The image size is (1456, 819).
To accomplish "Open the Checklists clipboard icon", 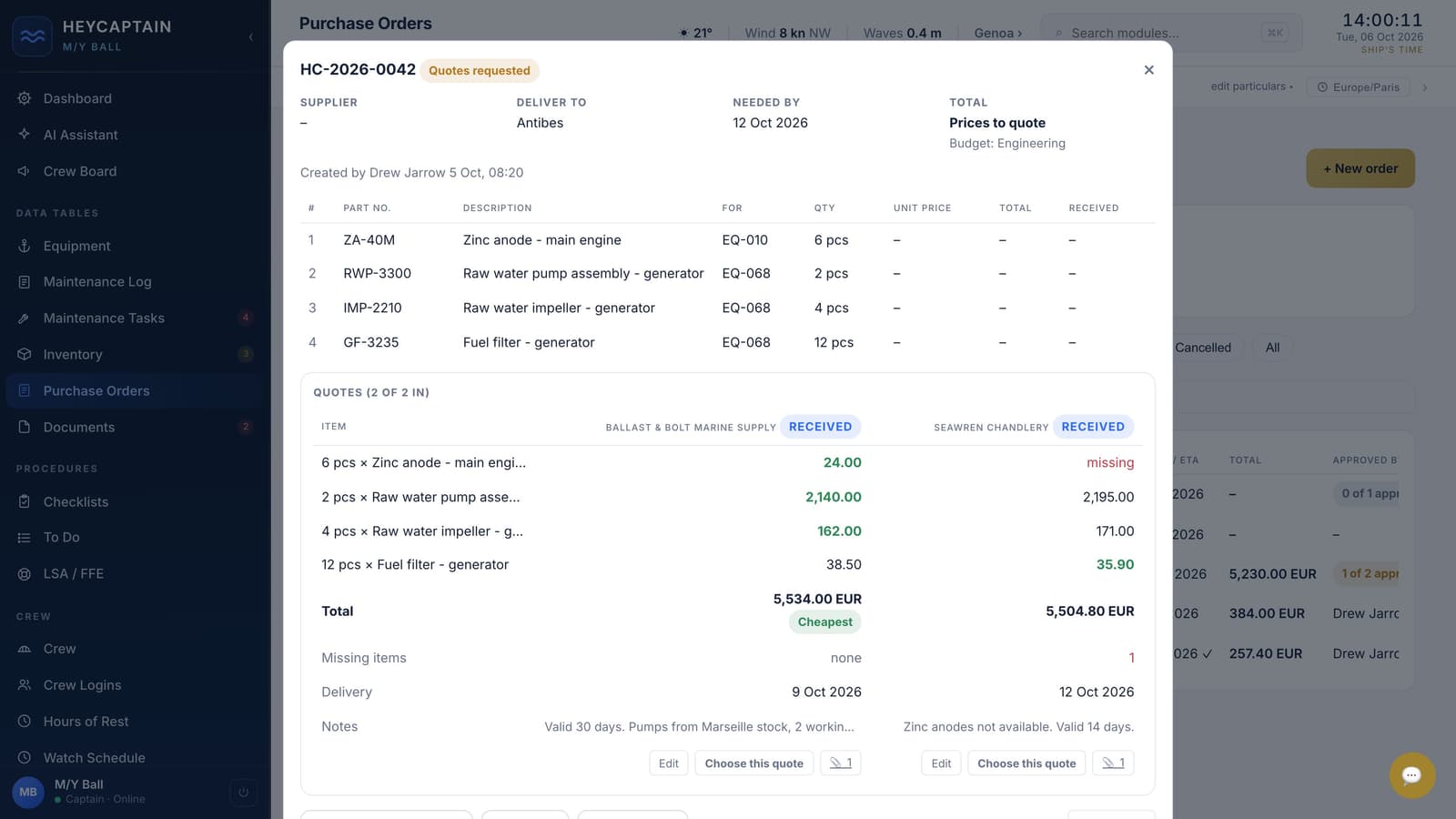I will [25, 501].
